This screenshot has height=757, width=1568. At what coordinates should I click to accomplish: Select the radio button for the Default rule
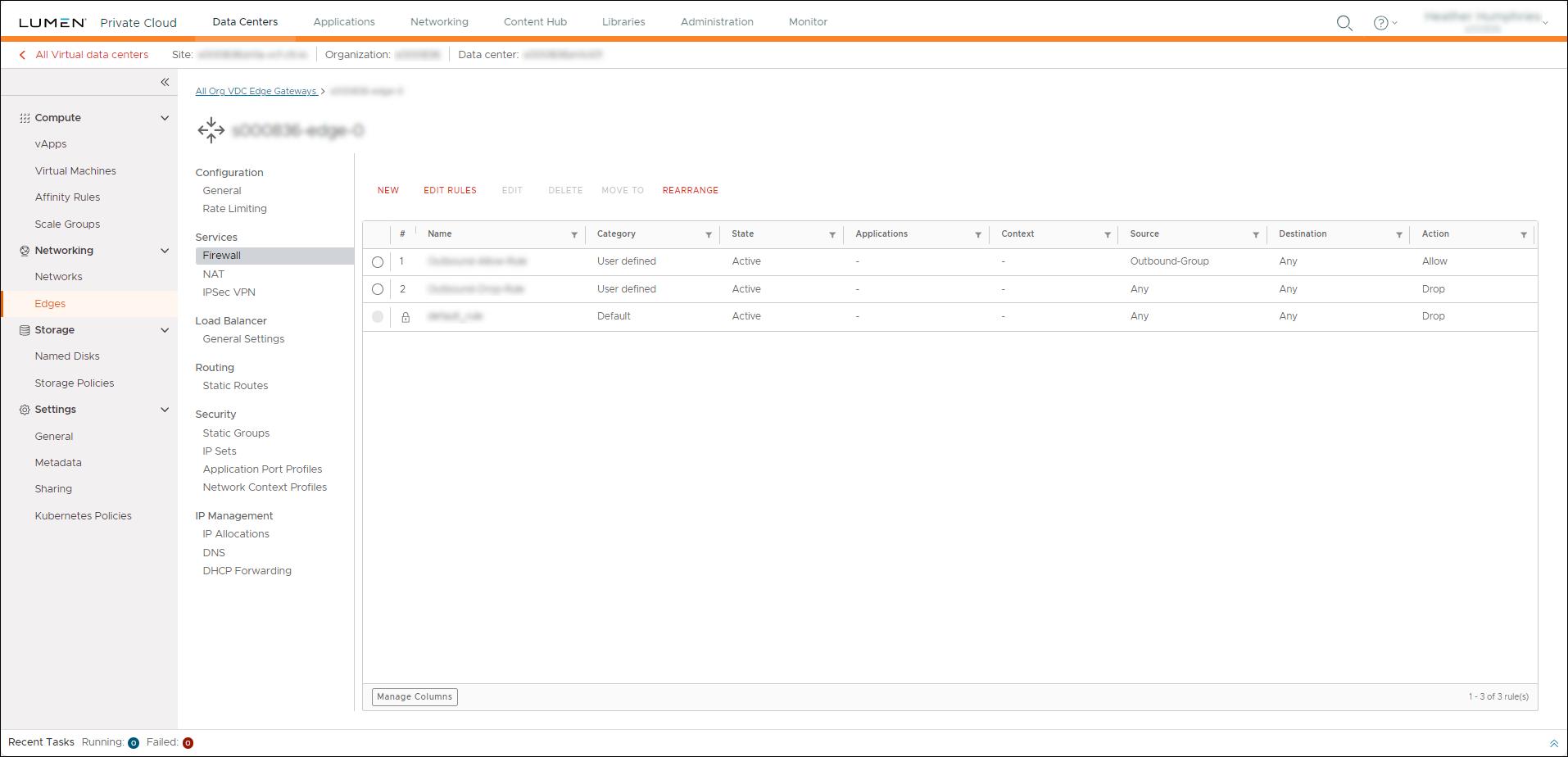coord(378,316)
